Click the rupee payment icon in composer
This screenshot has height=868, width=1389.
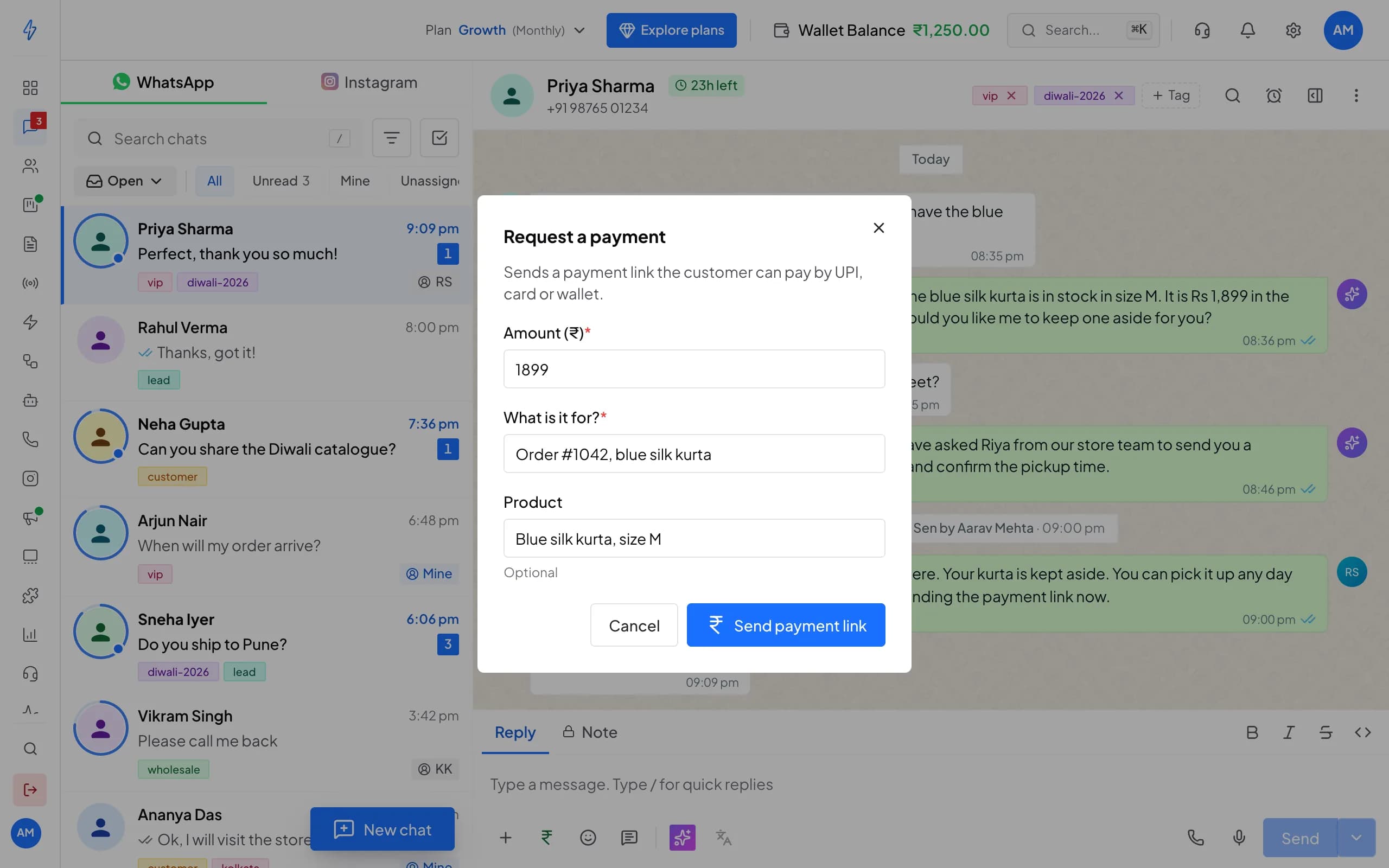point(546,838)
